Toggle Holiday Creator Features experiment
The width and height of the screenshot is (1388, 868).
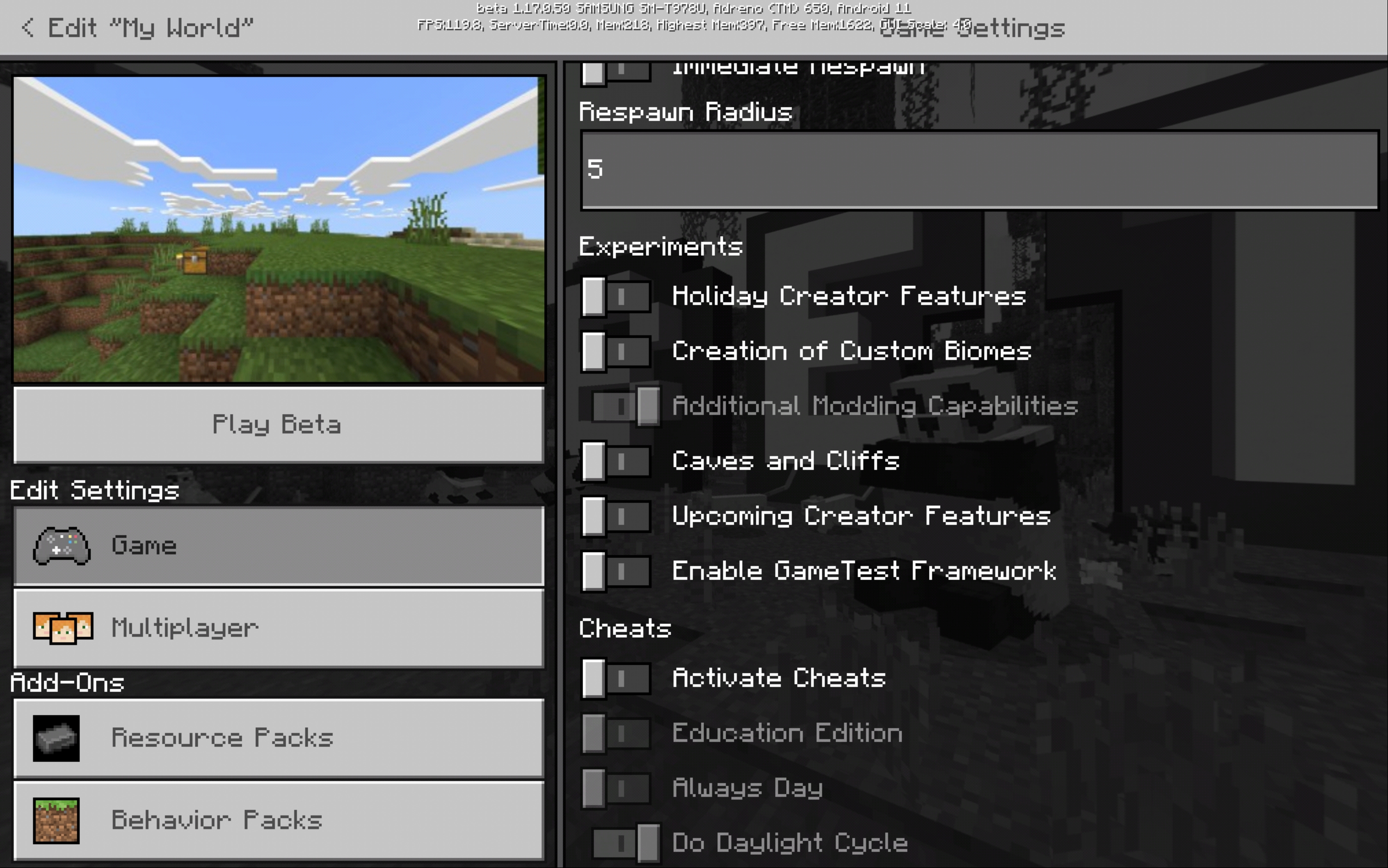click(615, 297)
